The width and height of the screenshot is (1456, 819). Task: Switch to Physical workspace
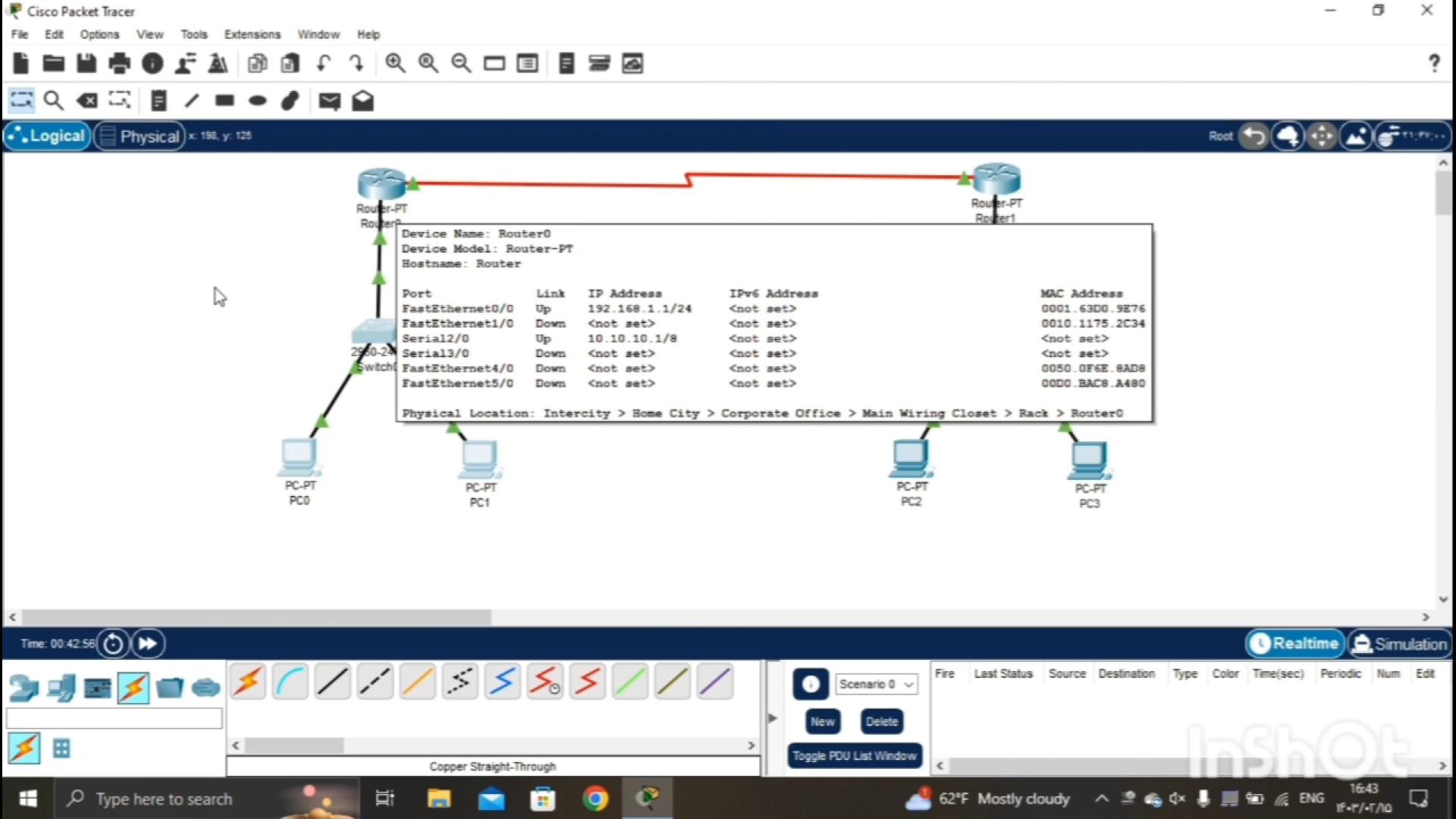[140, 136]
